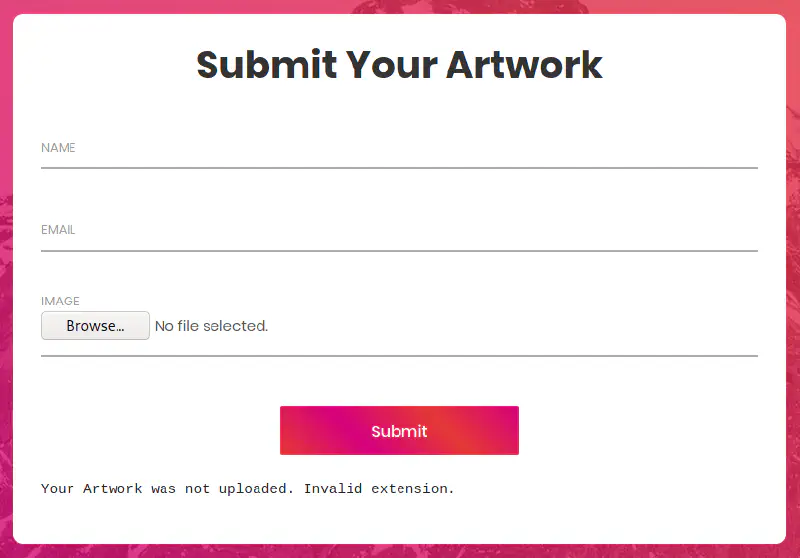
Task: Click the word 'Your' in the heading
Action: click(391, 65)
